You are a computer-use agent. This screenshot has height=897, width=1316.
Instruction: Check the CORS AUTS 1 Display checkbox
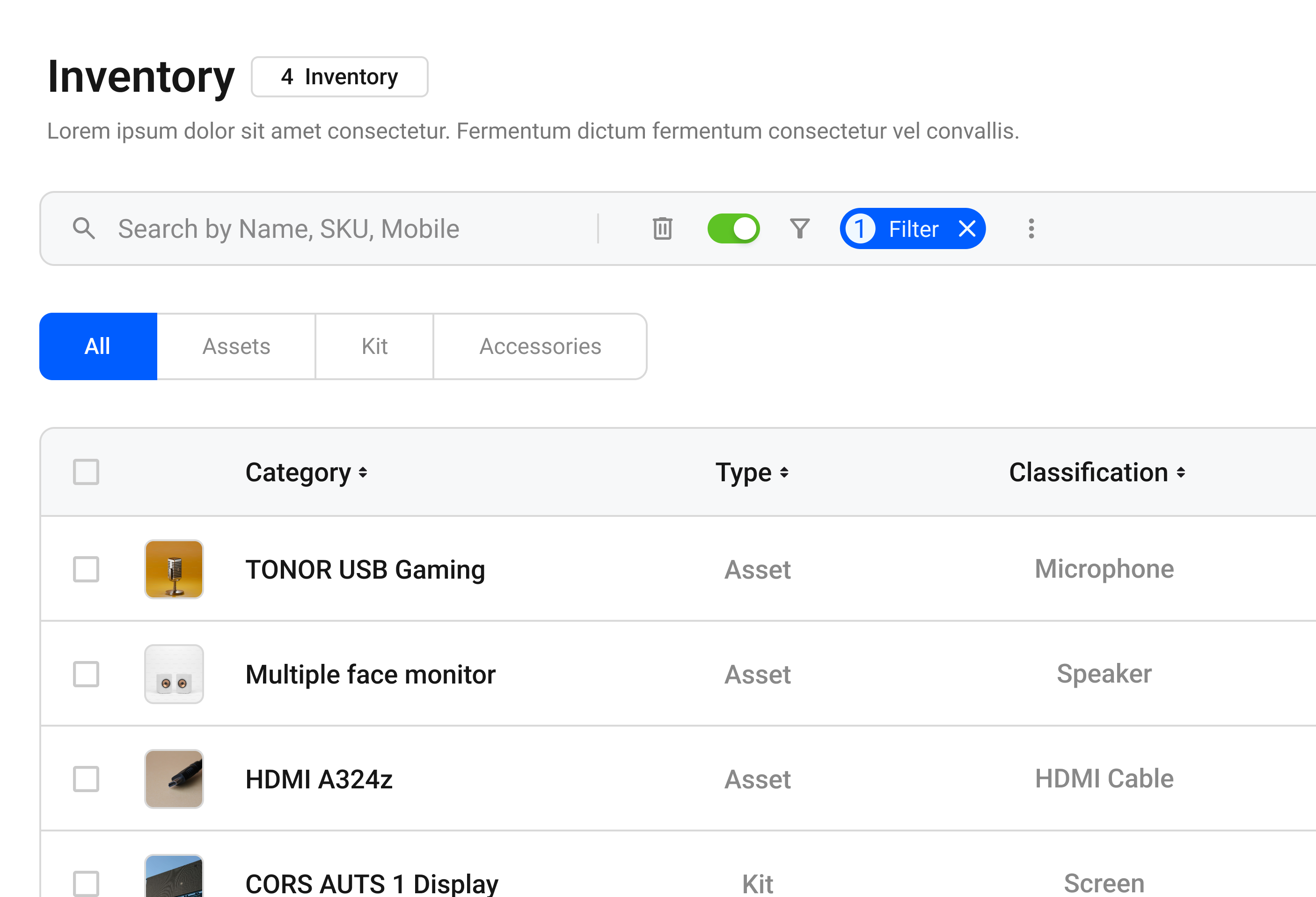[86, 883]
